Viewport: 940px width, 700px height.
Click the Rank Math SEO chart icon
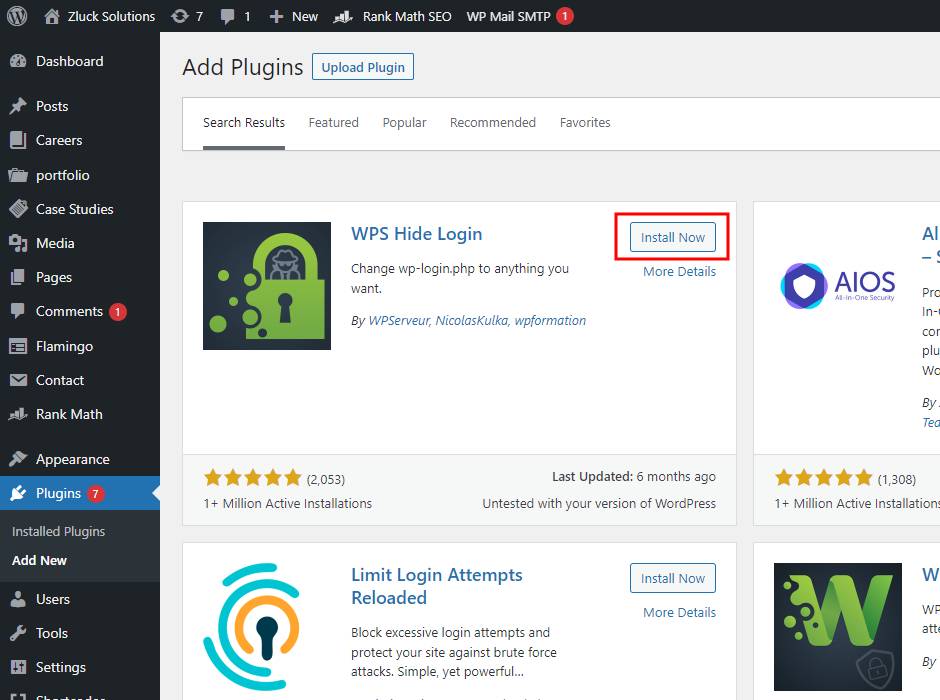(343, 17)
